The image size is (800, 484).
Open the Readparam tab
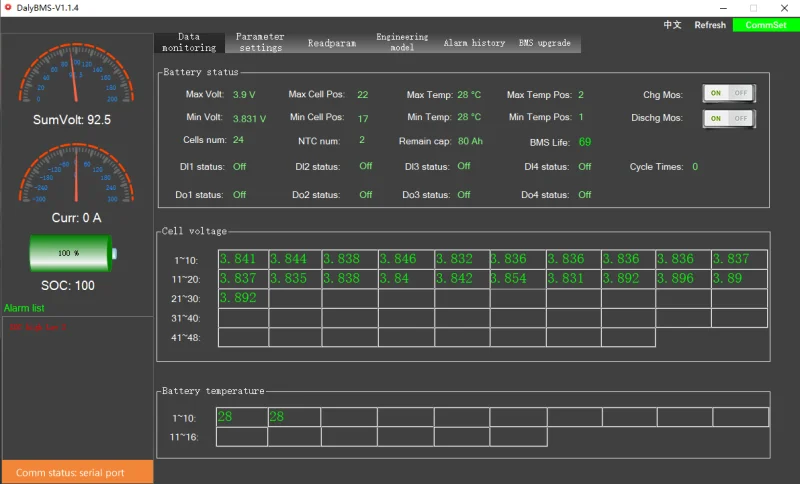click(x=332, y=43)
